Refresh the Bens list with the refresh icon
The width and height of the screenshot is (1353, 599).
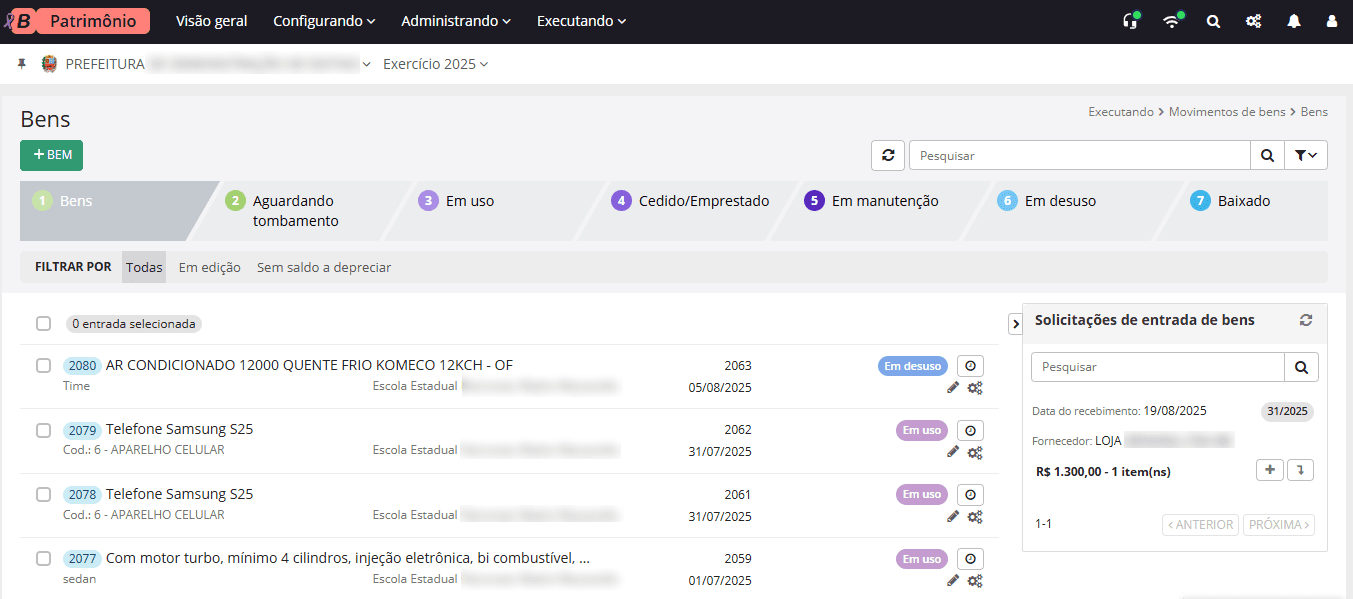(887, 155)
